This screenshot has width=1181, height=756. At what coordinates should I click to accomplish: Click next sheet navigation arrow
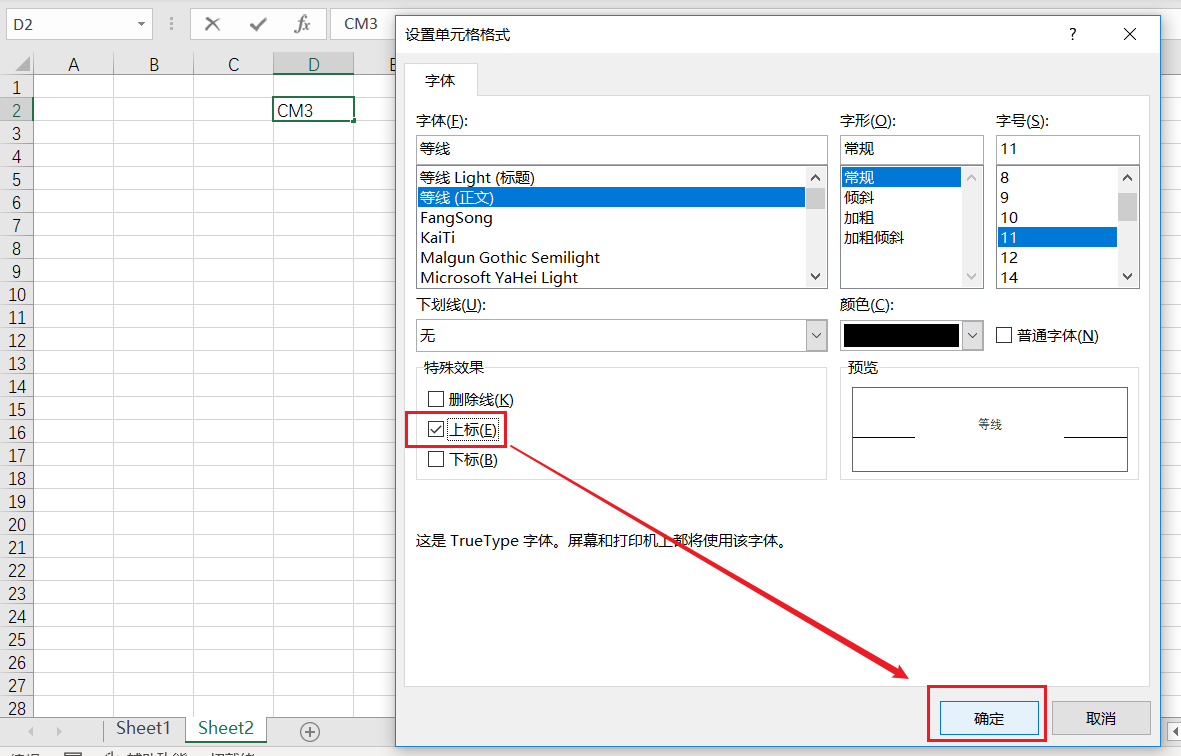(59, 731)
